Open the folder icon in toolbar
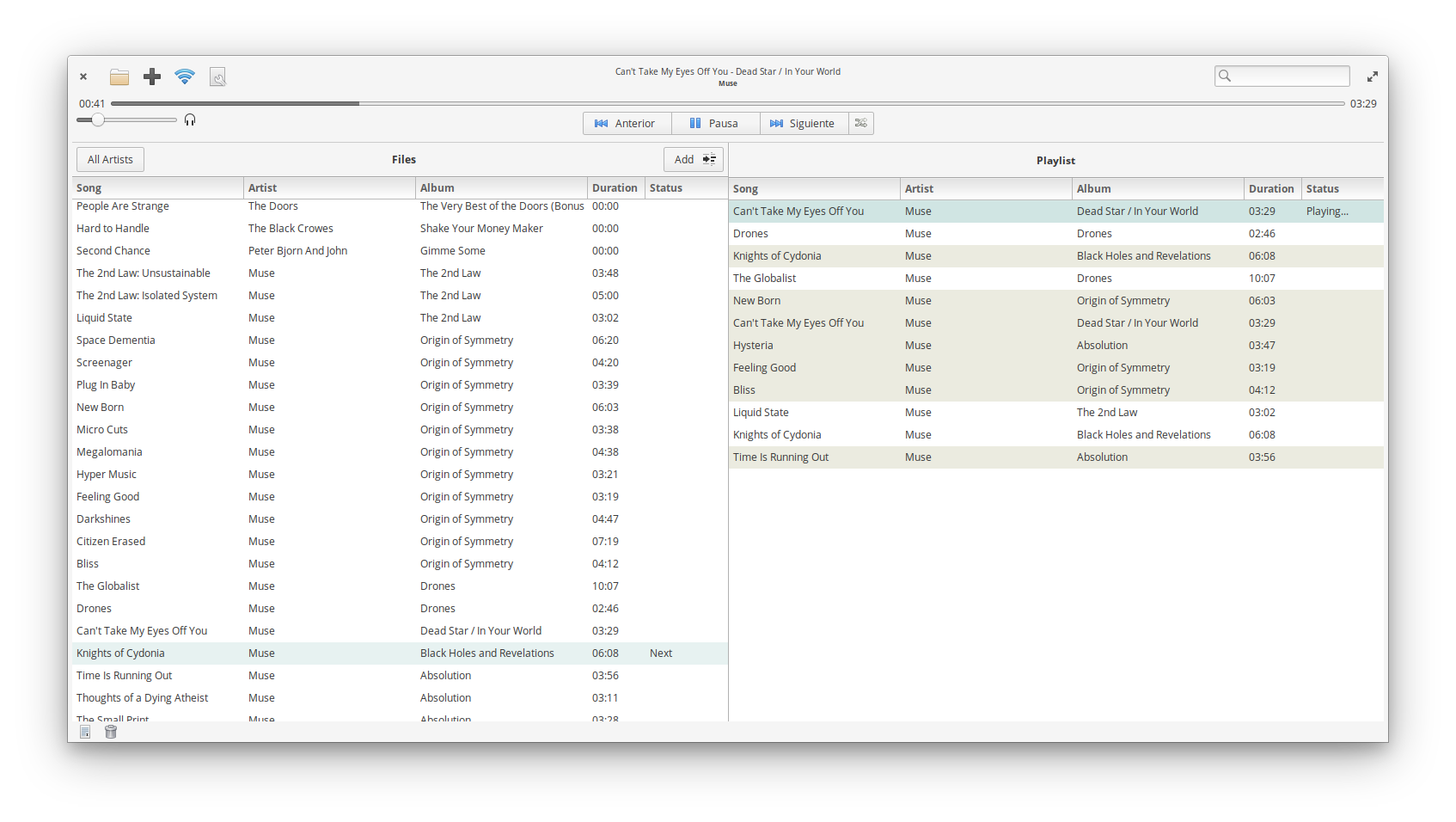This screenshot has width=1456, height=822. point(119,77)
